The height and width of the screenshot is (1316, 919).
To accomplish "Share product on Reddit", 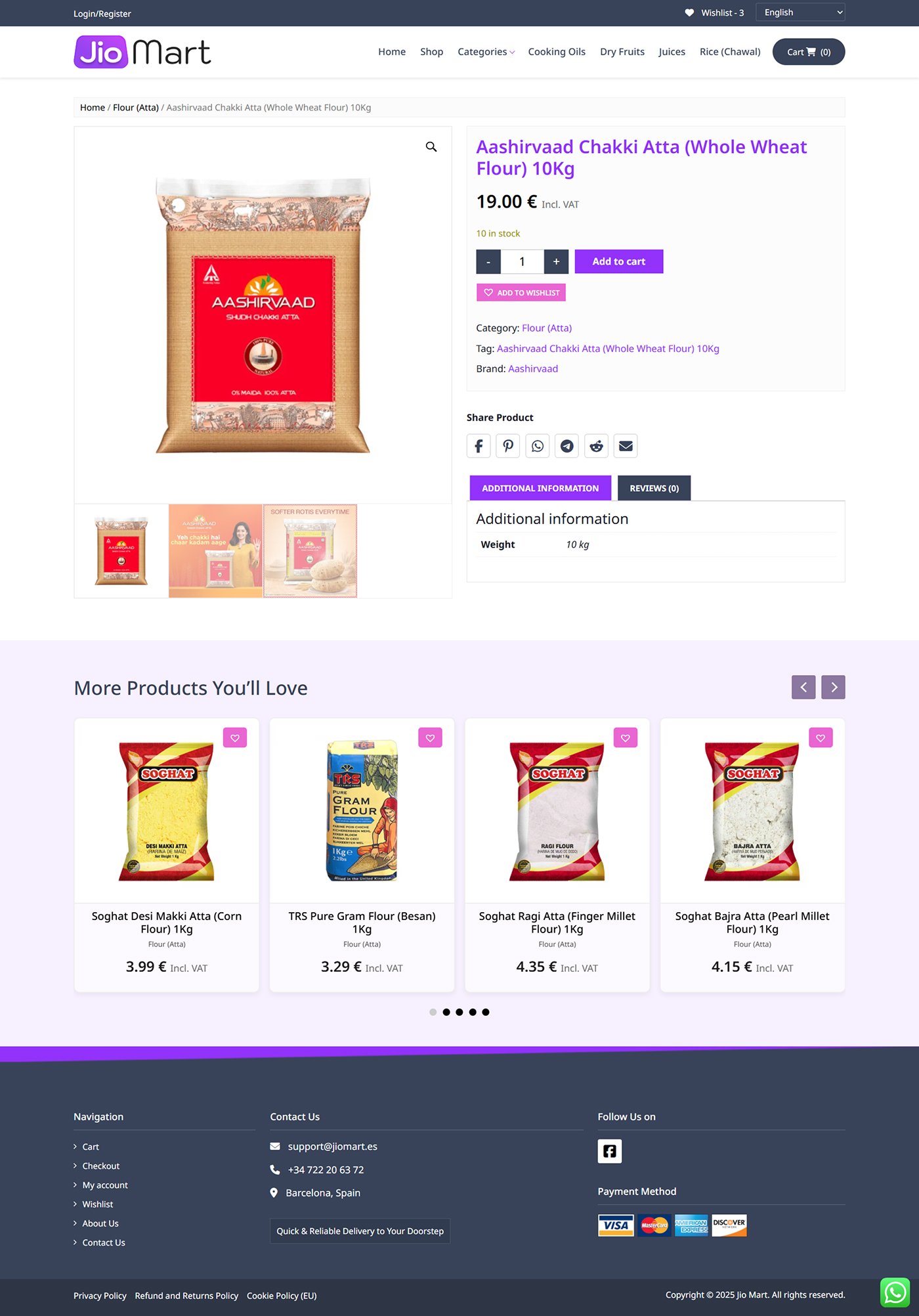I will [x=597, y=446].
